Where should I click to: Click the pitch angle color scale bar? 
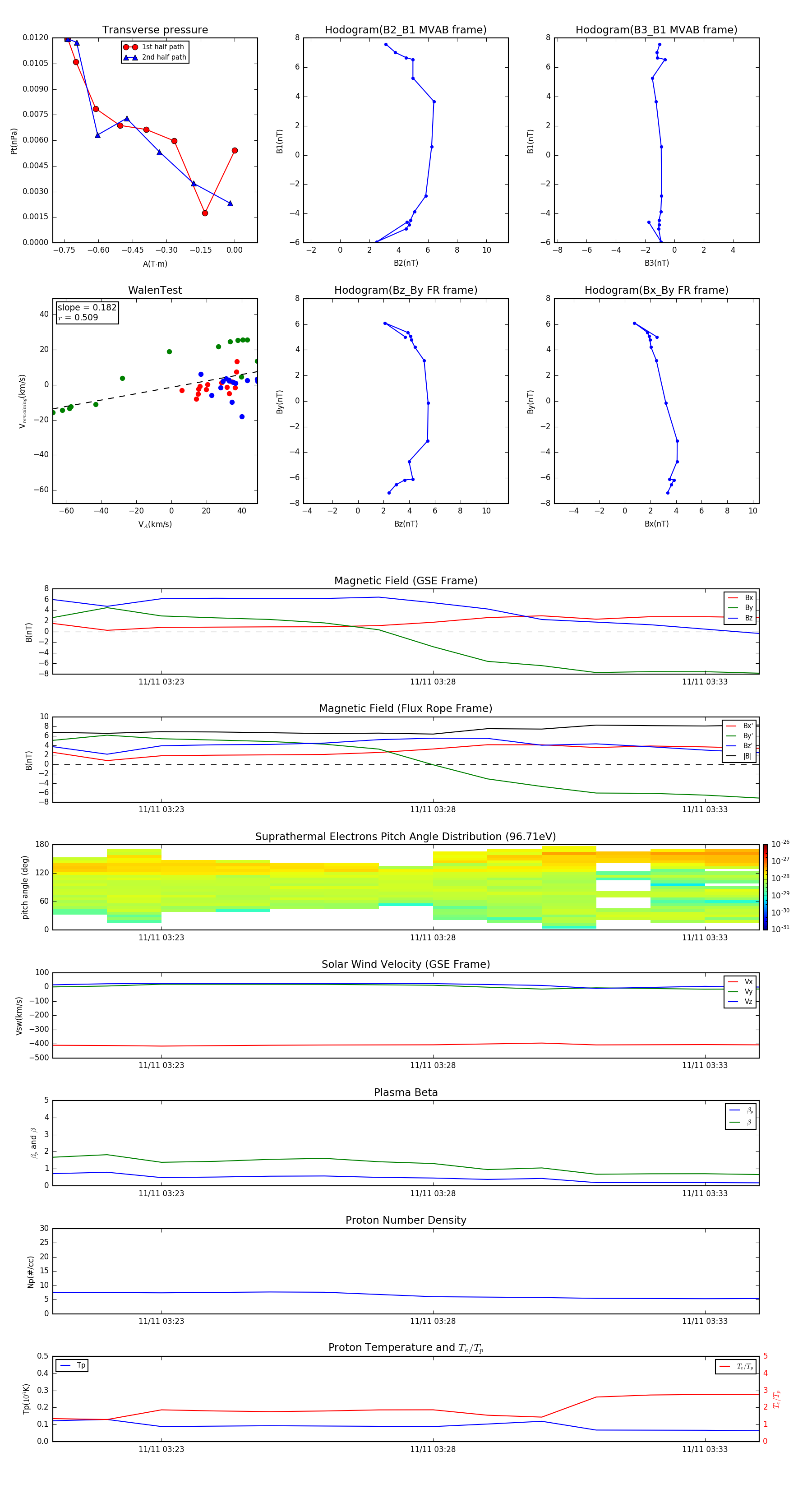(x=765, y=888)
